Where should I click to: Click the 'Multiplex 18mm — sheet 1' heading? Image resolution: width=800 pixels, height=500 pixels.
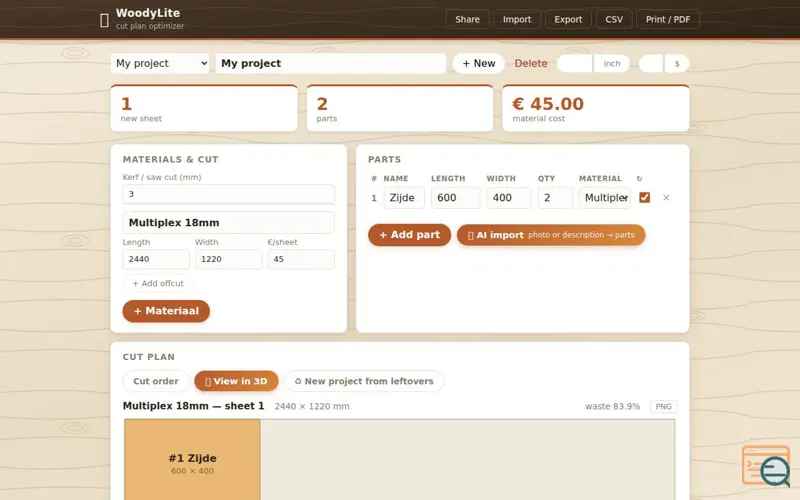(x=193, y=406)
